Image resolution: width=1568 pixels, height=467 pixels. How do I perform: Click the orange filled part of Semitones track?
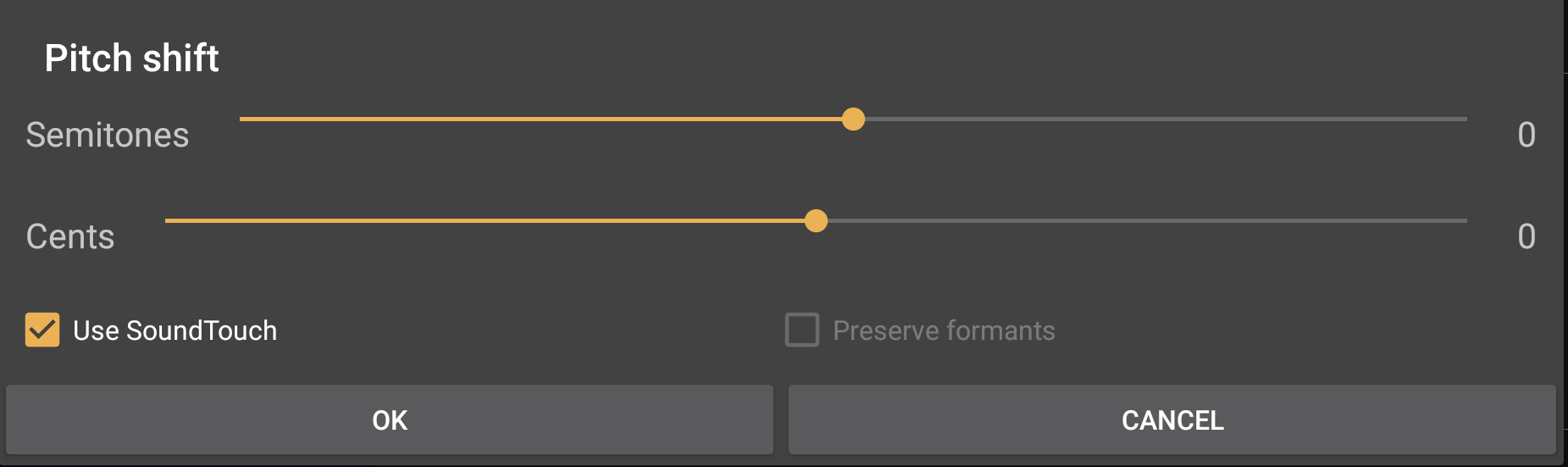point(542,120)
